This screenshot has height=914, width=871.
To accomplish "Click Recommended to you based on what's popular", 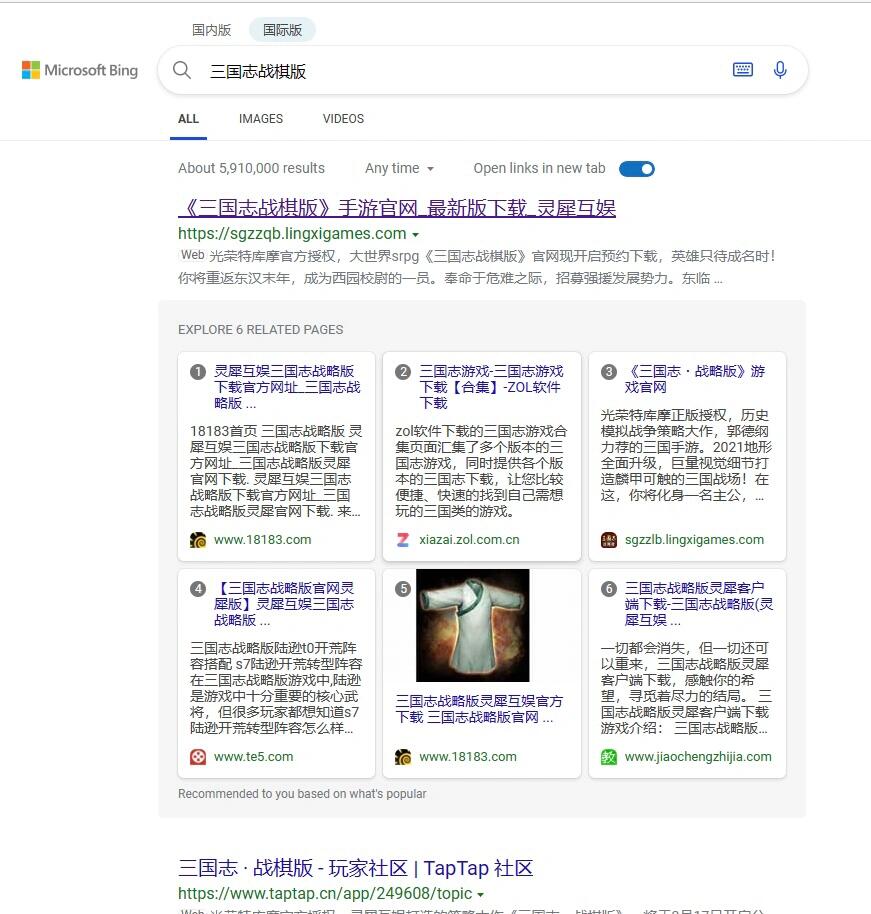I will [302, 794].
